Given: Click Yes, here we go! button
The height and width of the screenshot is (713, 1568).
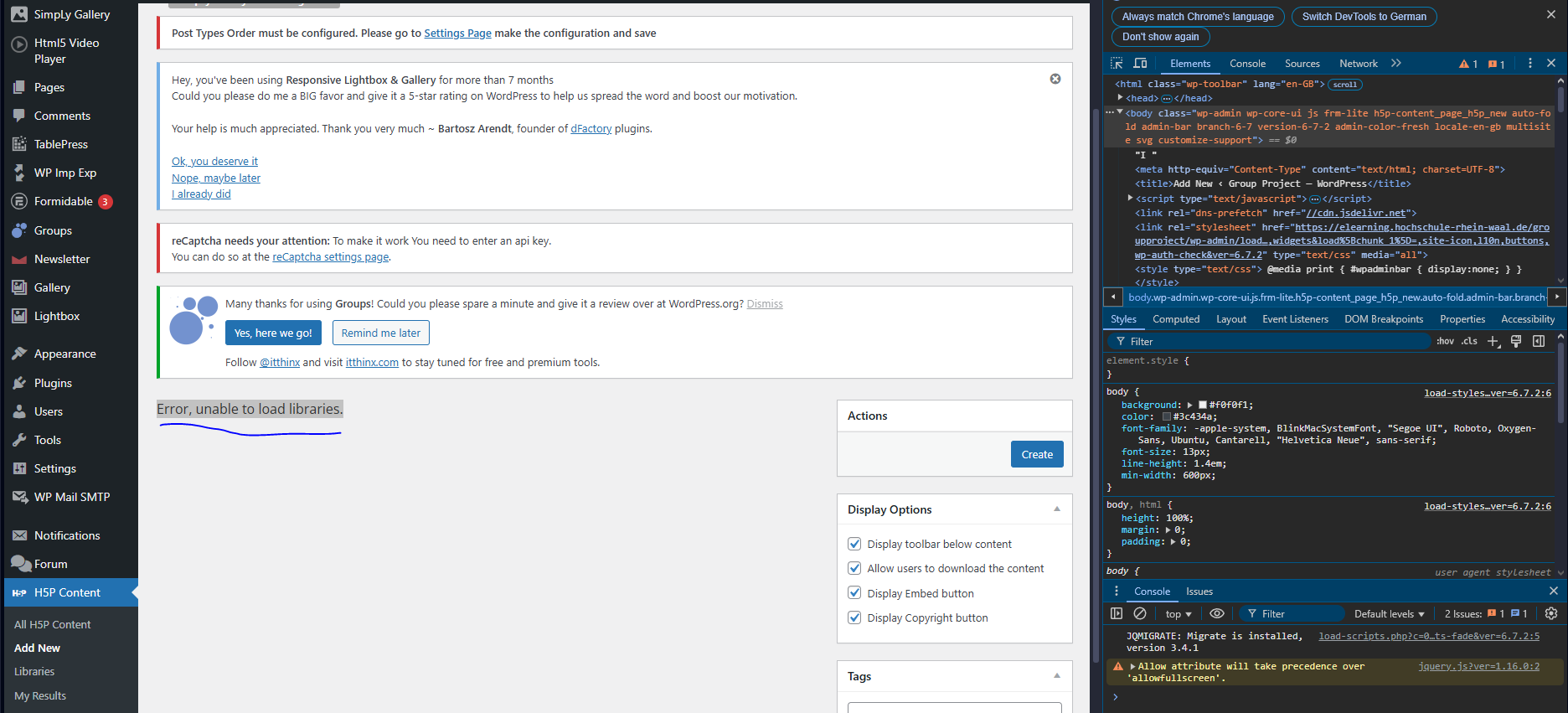Looking at the screenshot, I should click(x=273, y=333).
